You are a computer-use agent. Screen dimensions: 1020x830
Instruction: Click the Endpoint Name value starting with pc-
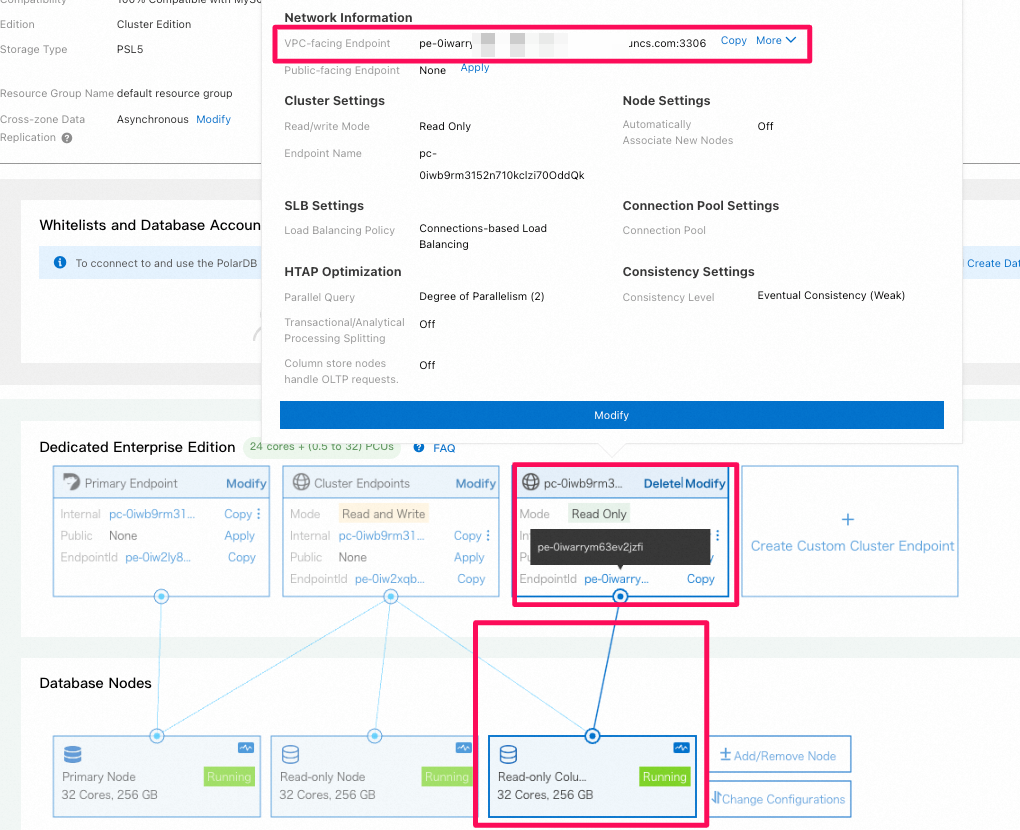click(502, 165)
